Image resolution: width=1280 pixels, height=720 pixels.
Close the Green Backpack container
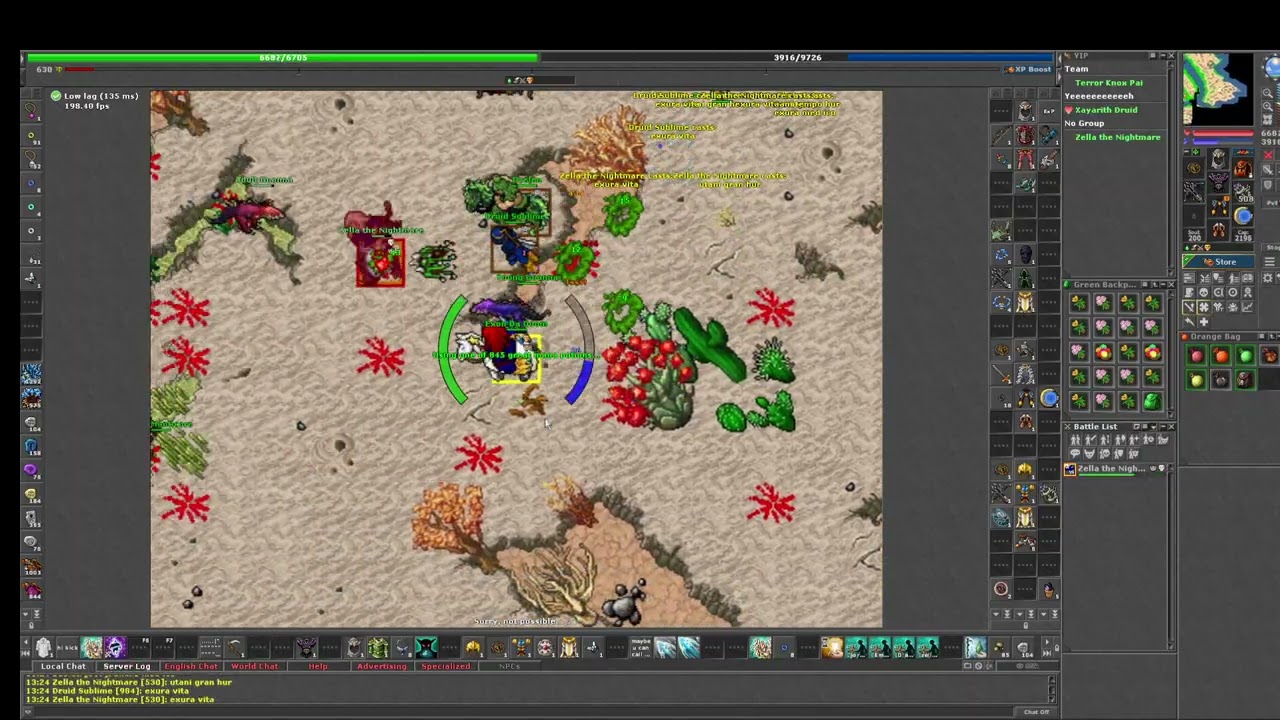tap(1171, 285)
